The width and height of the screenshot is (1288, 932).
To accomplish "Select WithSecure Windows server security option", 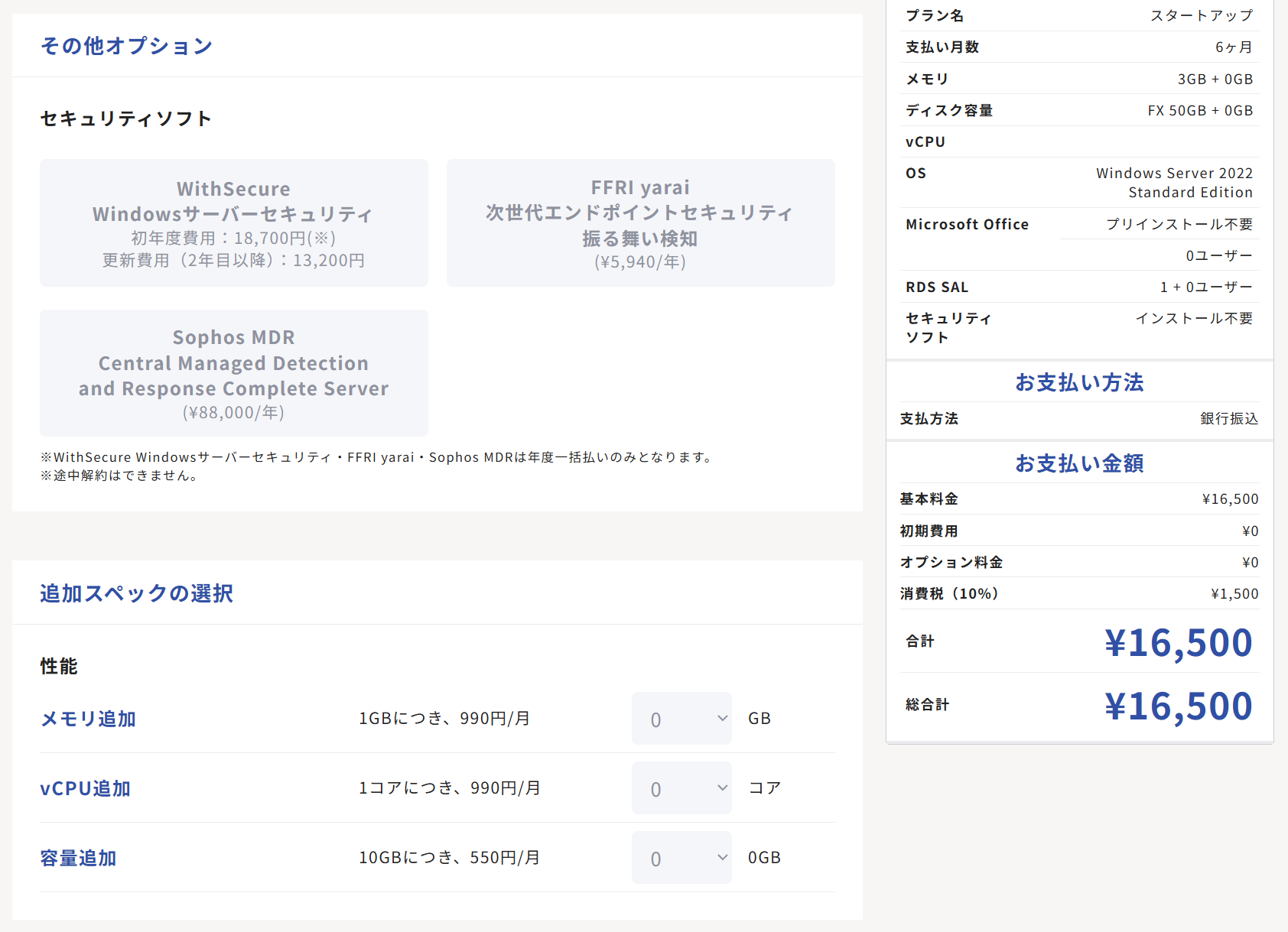I will [233, 222].
